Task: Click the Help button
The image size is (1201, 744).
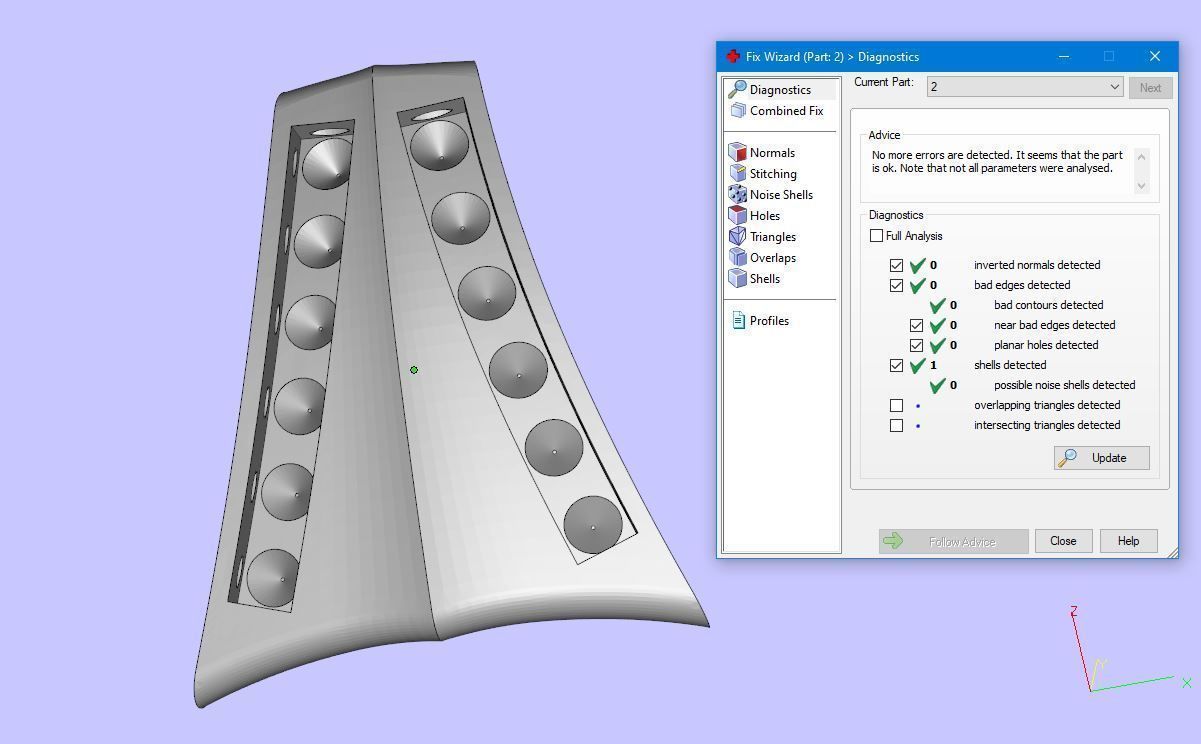Action: click(1128, 541)
